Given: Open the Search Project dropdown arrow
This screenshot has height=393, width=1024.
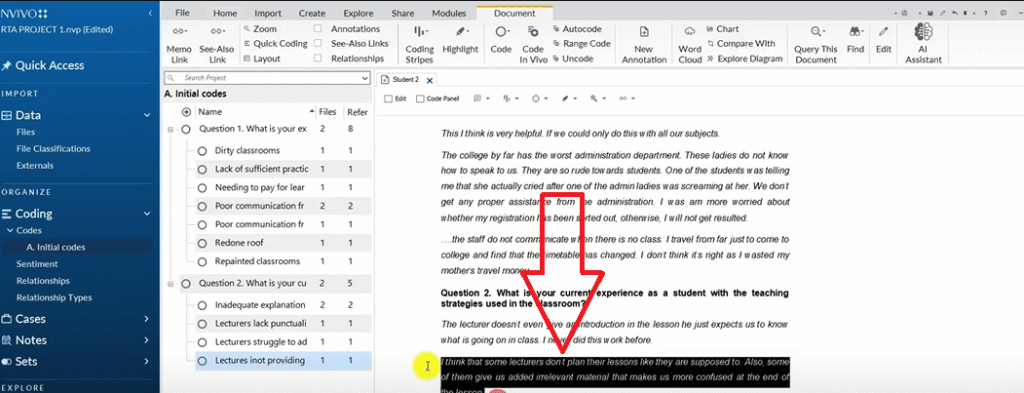Looking at the screenshot, I should tap(364, 78).
